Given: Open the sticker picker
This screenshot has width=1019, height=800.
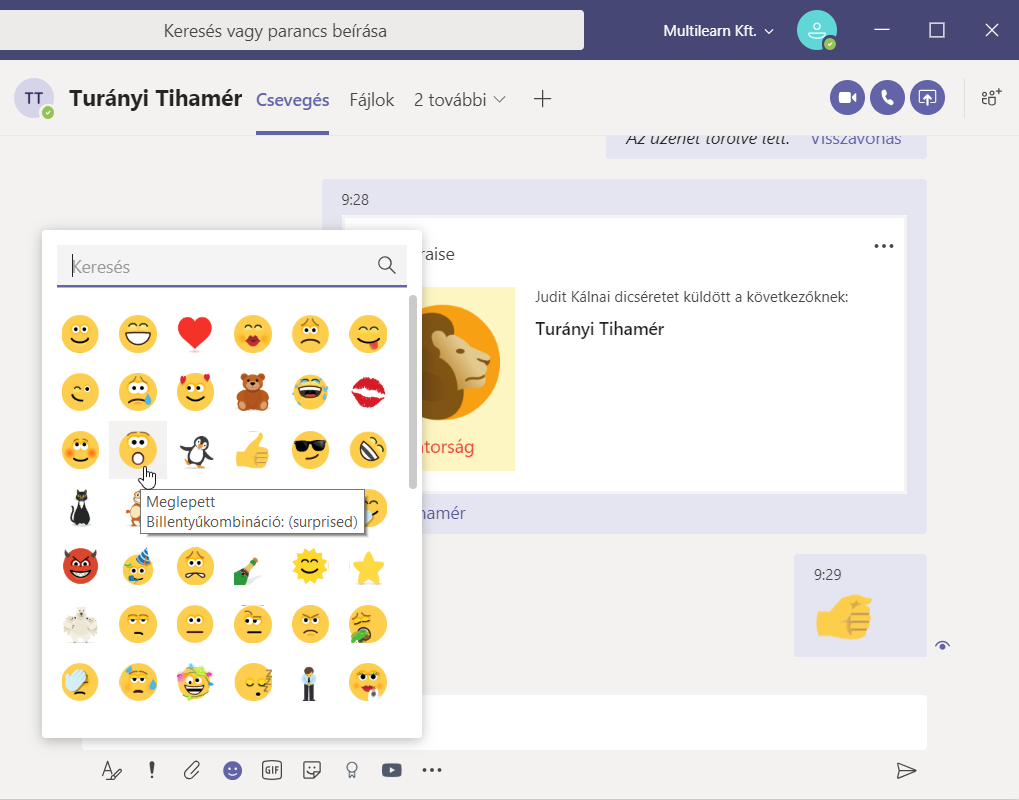Looking at the screenshot, I should tap(312, 770).
